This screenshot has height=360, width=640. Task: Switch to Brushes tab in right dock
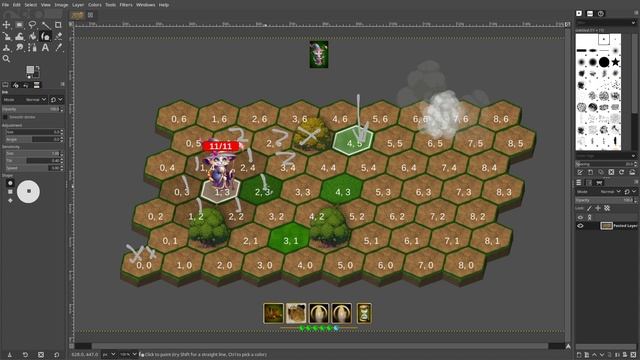579,13
